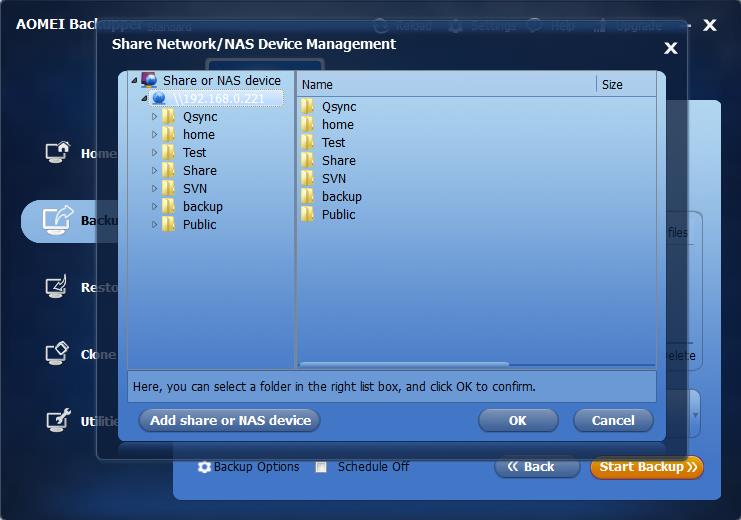
Task: Select the Public label in the right list
Action: (x=338, y=215)
